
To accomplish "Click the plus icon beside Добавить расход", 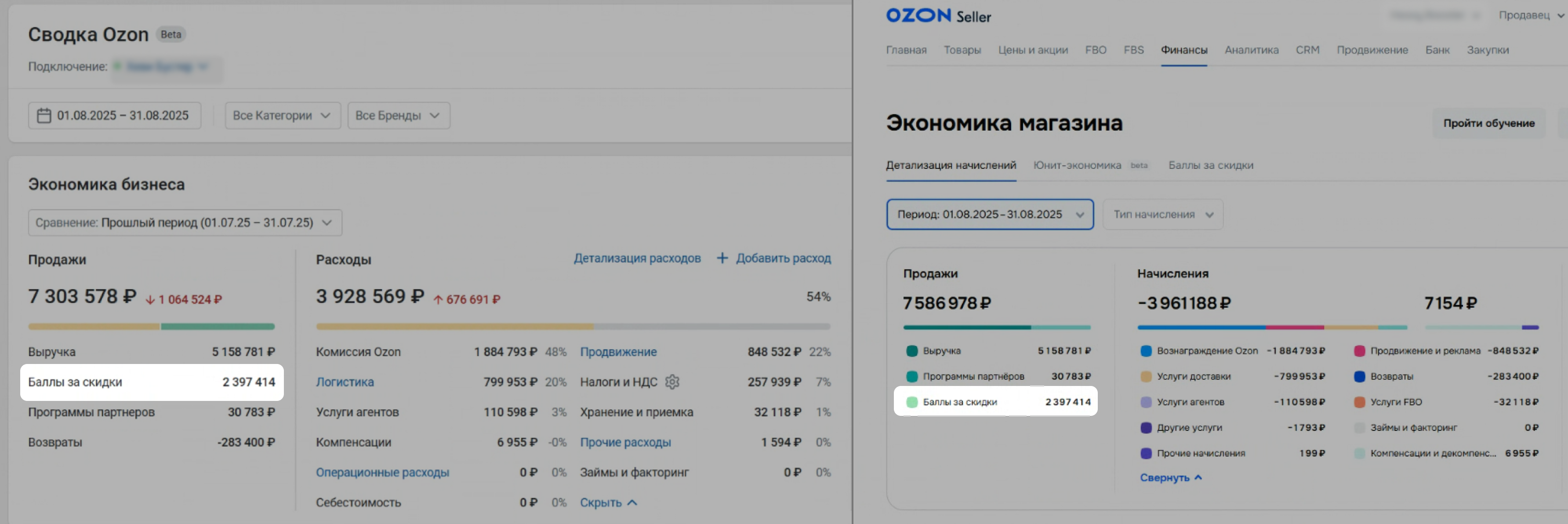I will [722, 258].
